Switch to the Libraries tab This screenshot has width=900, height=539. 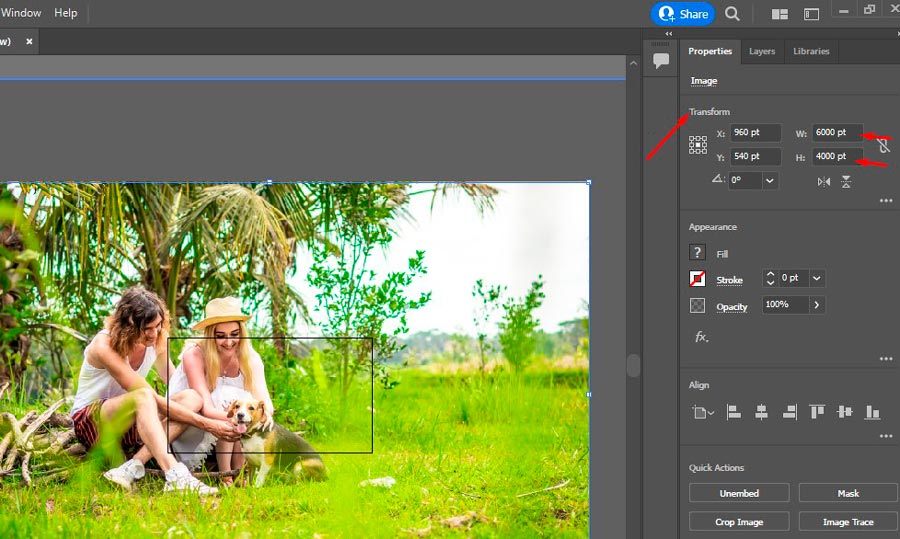coord(811,51)
